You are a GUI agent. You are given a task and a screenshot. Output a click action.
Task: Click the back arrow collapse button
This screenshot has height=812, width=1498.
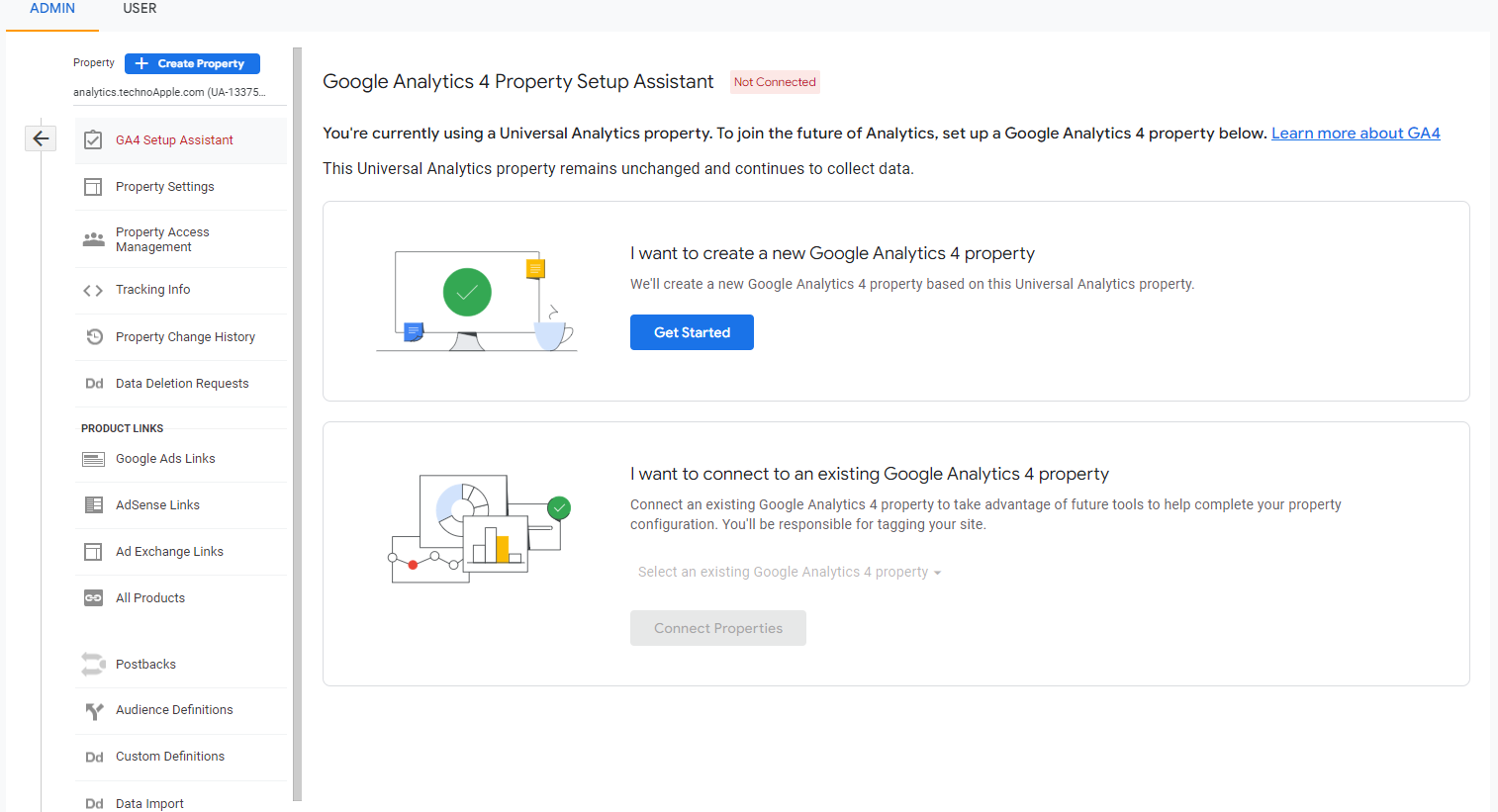(x=41, y=138)
